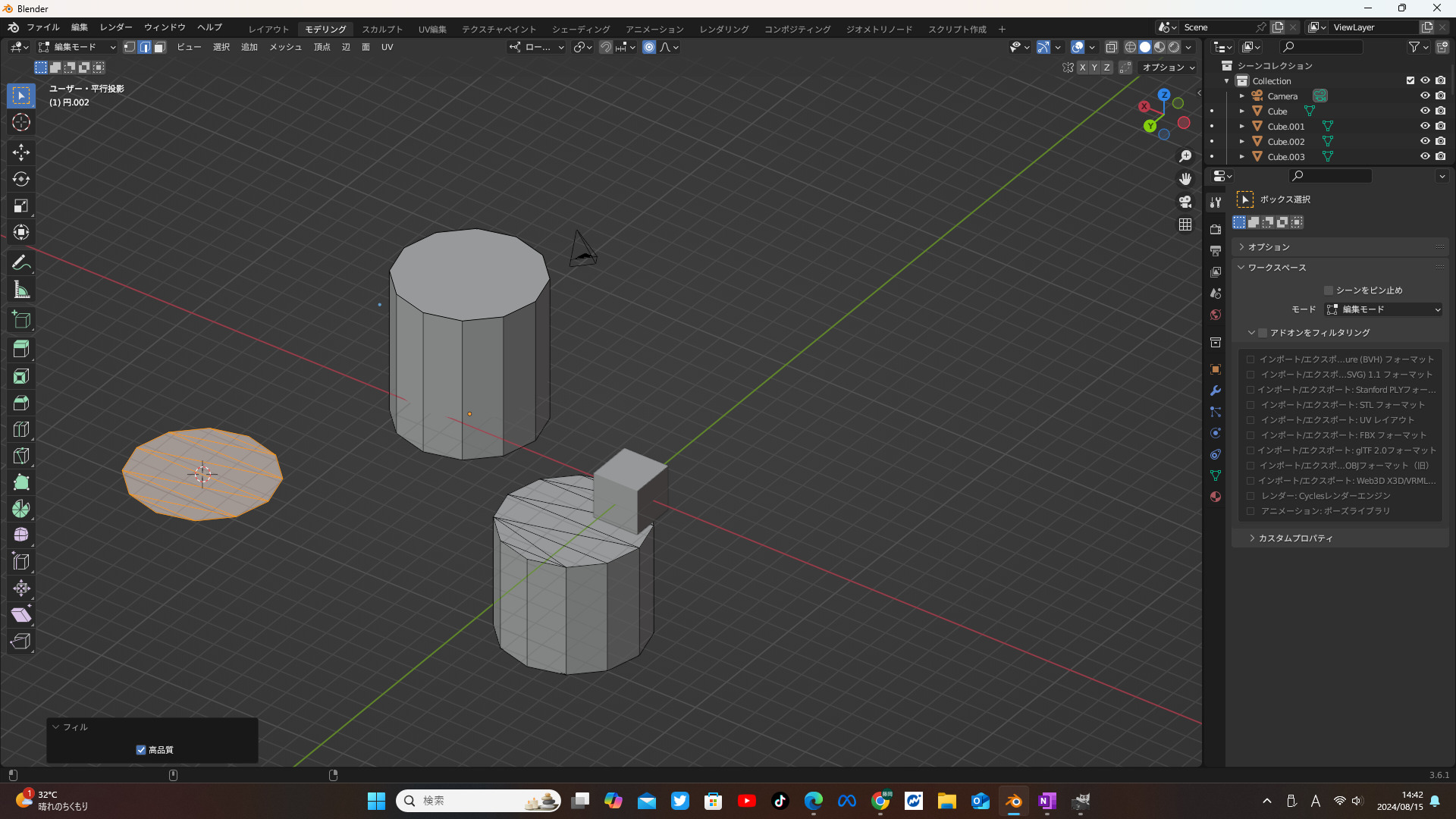Select the Rotate tool
Viewport: 1456px width, 819px height.
tap(21, 179)
